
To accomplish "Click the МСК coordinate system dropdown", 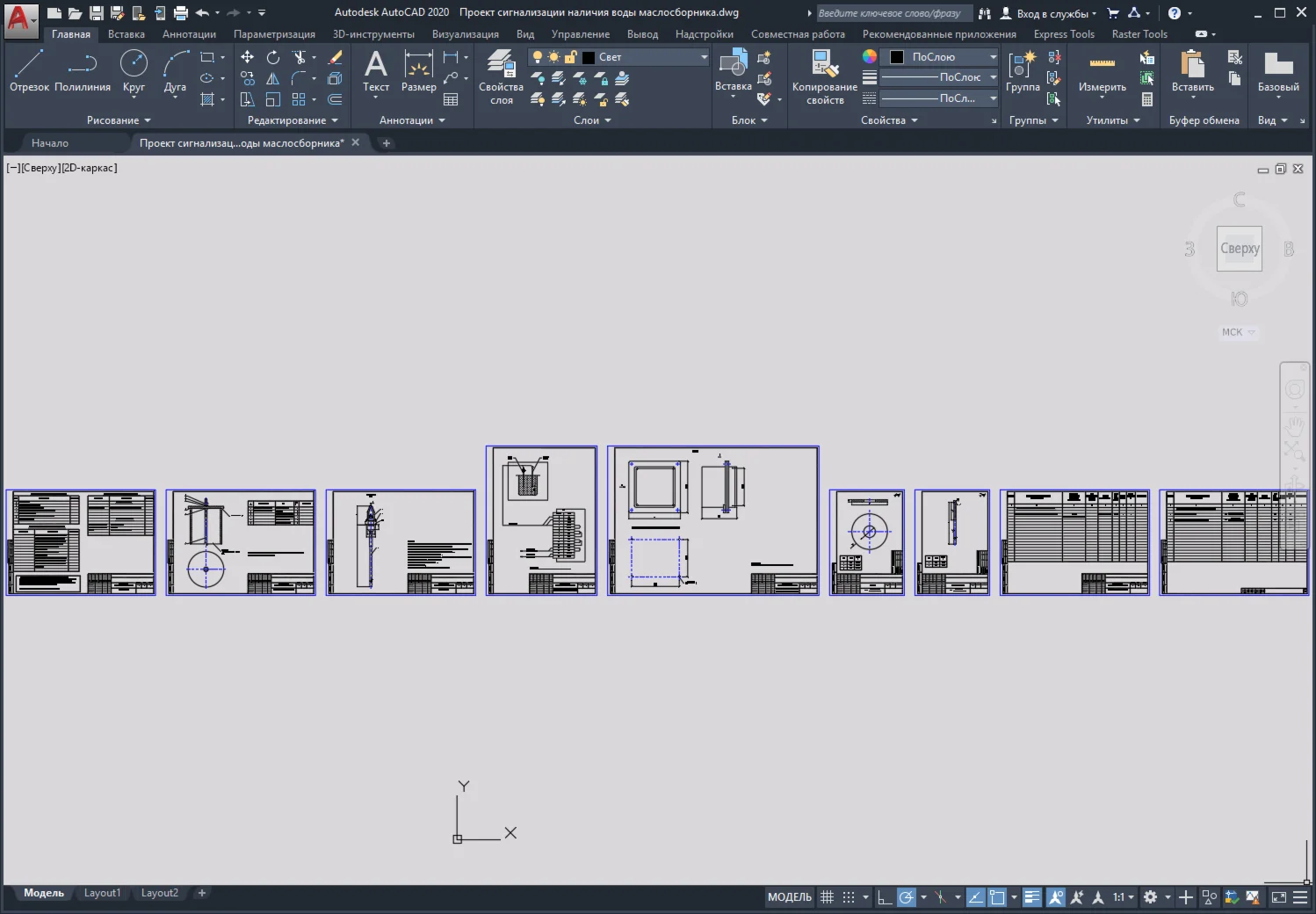I will coord(1239,332).
